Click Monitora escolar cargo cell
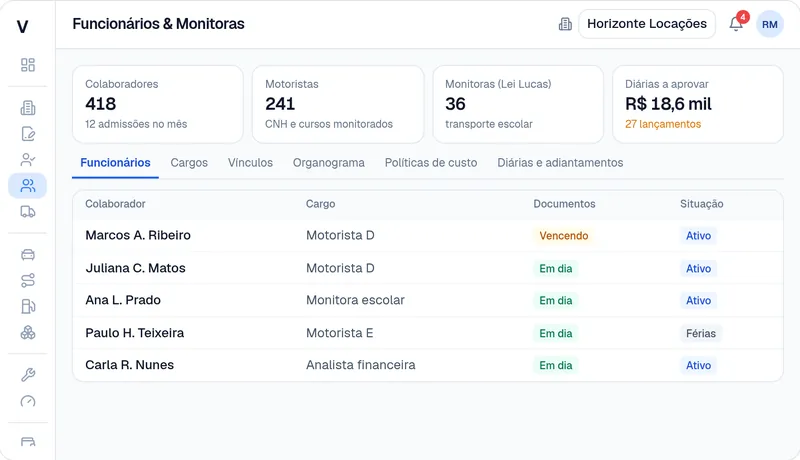 [355, 300]
